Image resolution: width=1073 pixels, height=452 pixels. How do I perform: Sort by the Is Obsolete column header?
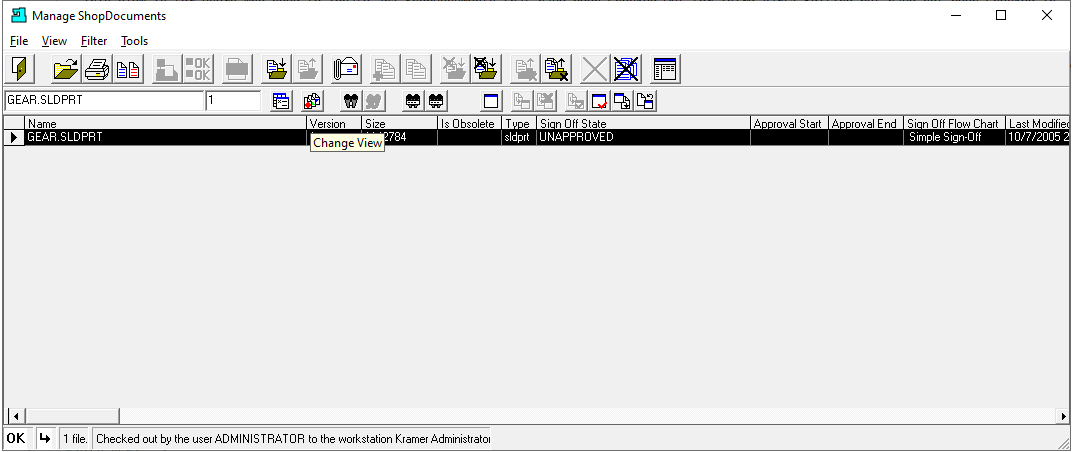click(469, 123)
